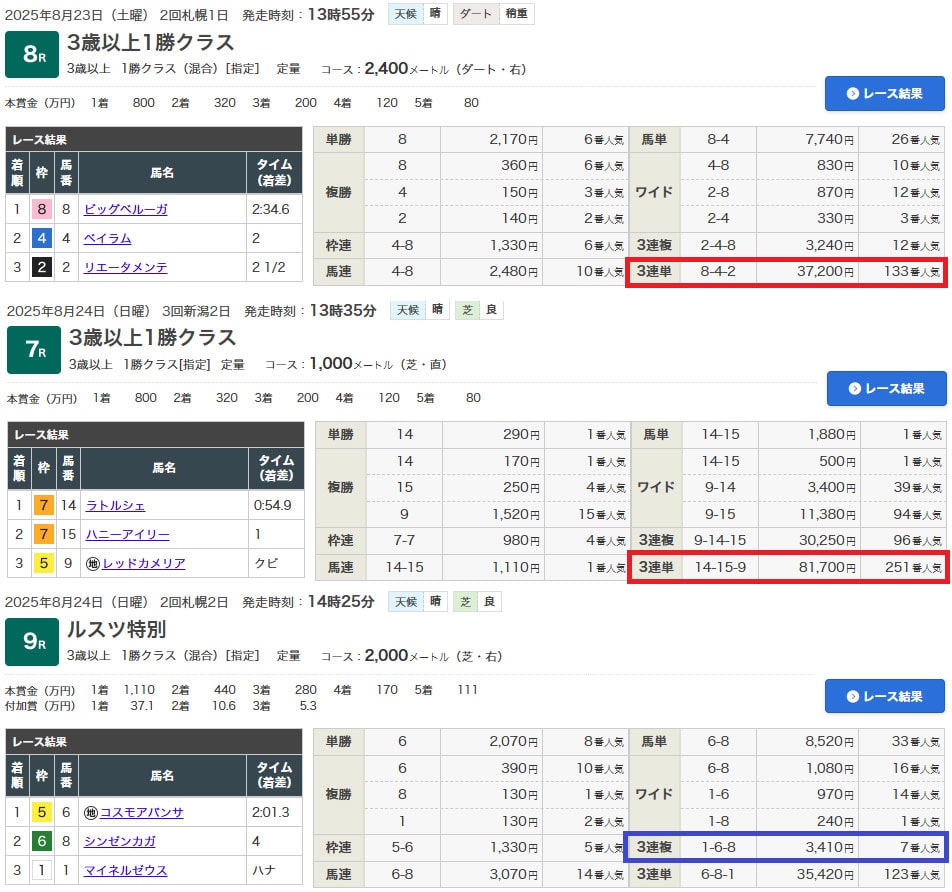This screenshot has height=892, width=952.
Task: Open horse link ラトルシェ
Action: [115, 506]
